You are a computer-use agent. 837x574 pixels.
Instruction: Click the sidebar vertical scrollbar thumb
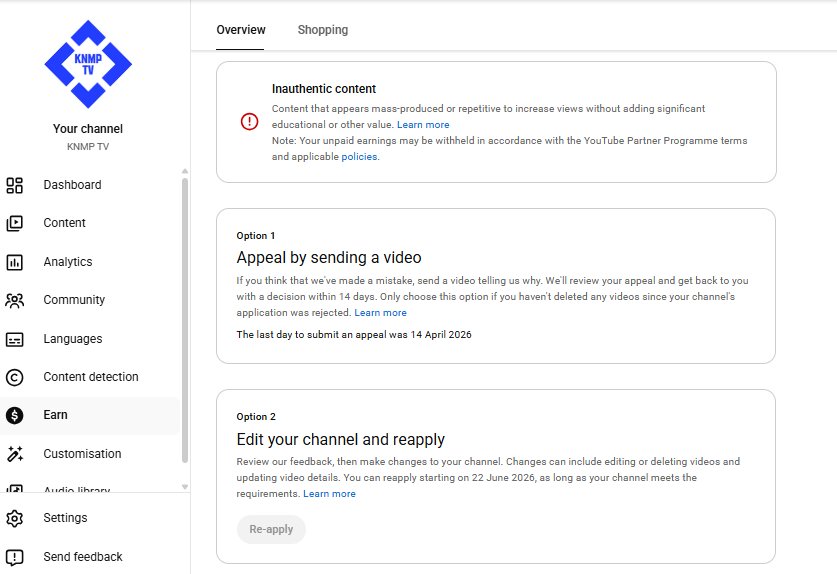pos(185,320)
